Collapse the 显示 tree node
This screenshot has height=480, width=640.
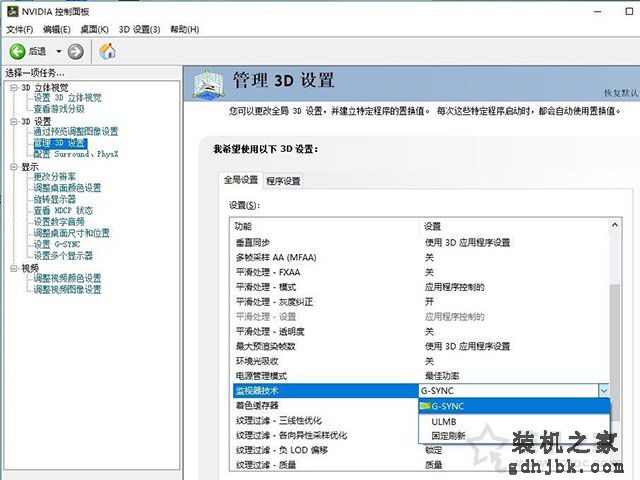click(x=14, y=167)
